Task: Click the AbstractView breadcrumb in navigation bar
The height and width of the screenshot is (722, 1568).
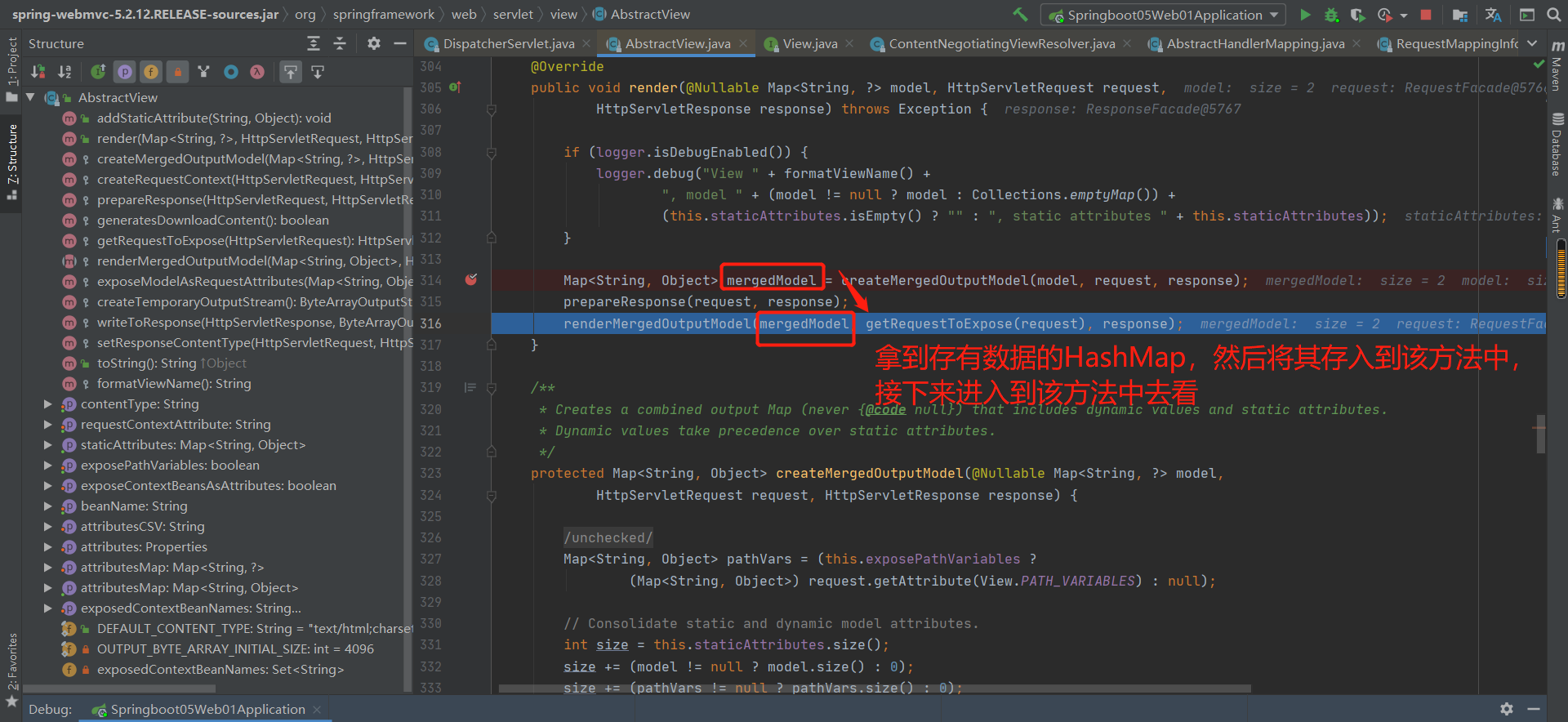Action: coord(642,14)
